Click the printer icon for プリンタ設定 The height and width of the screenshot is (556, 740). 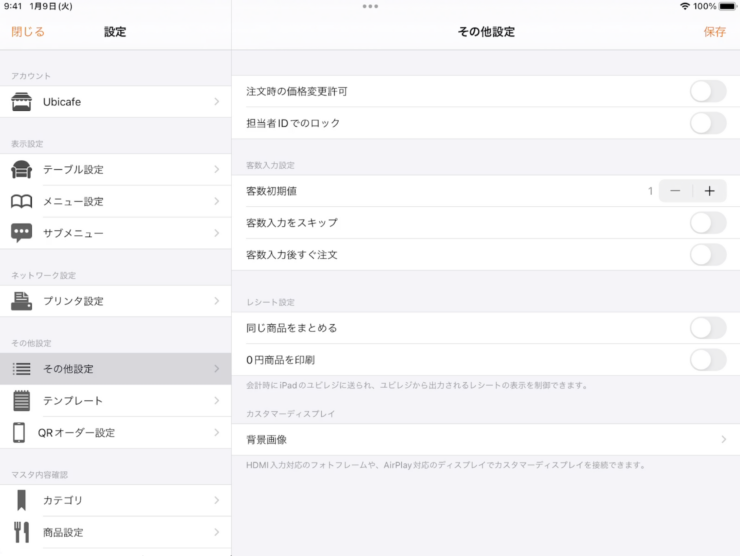21,301
